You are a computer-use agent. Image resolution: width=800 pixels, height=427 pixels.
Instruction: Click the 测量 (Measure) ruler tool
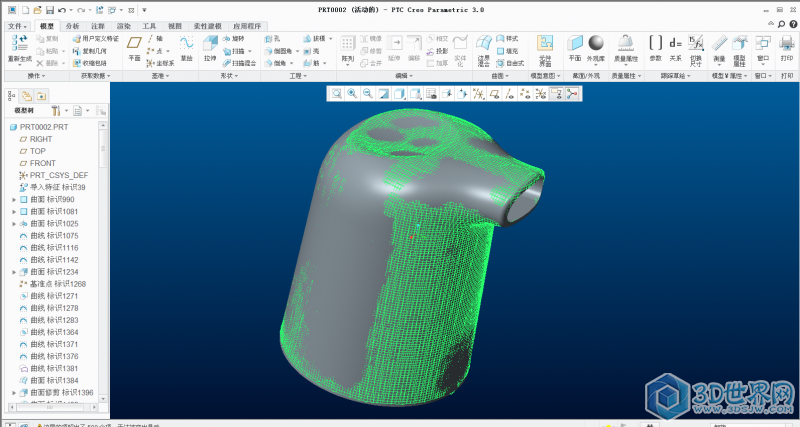tap(719, 48)
